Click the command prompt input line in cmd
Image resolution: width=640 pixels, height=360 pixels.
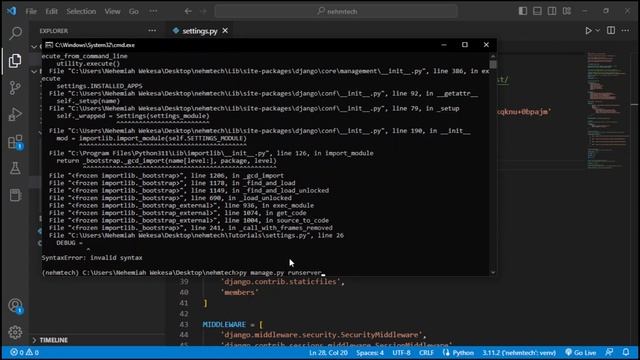183,272
